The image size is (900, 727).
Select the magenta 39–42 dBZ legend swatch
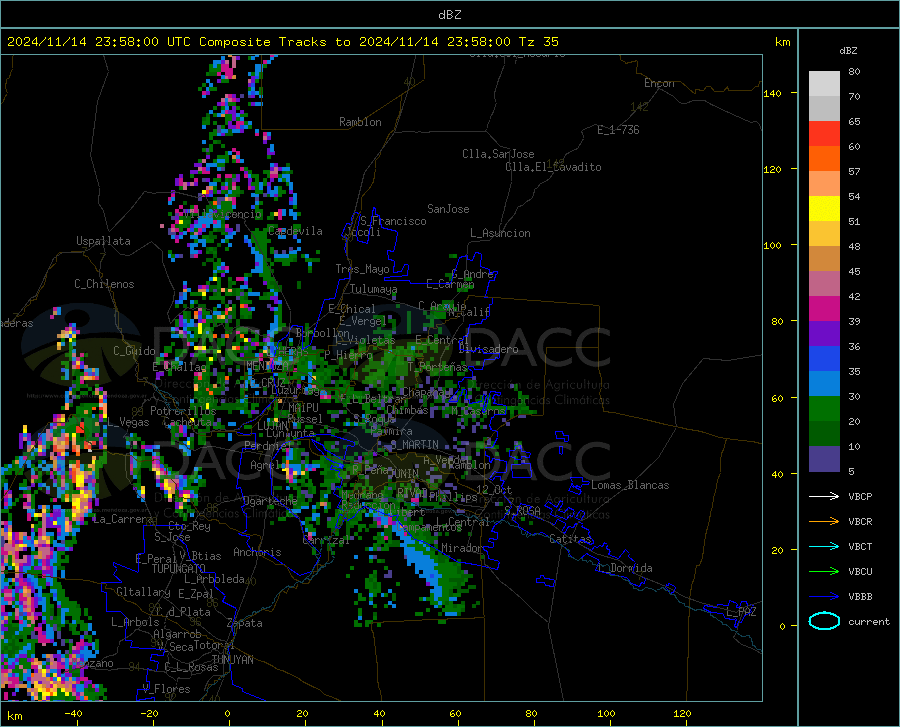pos(824,309)
